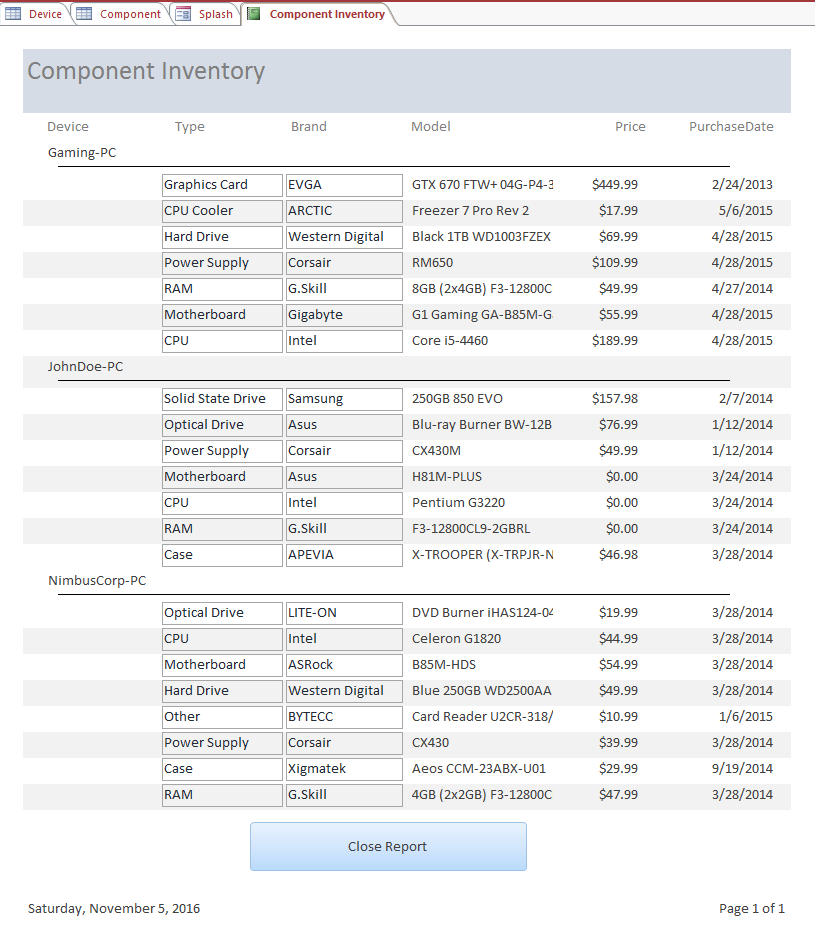Click model Celeron G1820

tap(456, 639)
